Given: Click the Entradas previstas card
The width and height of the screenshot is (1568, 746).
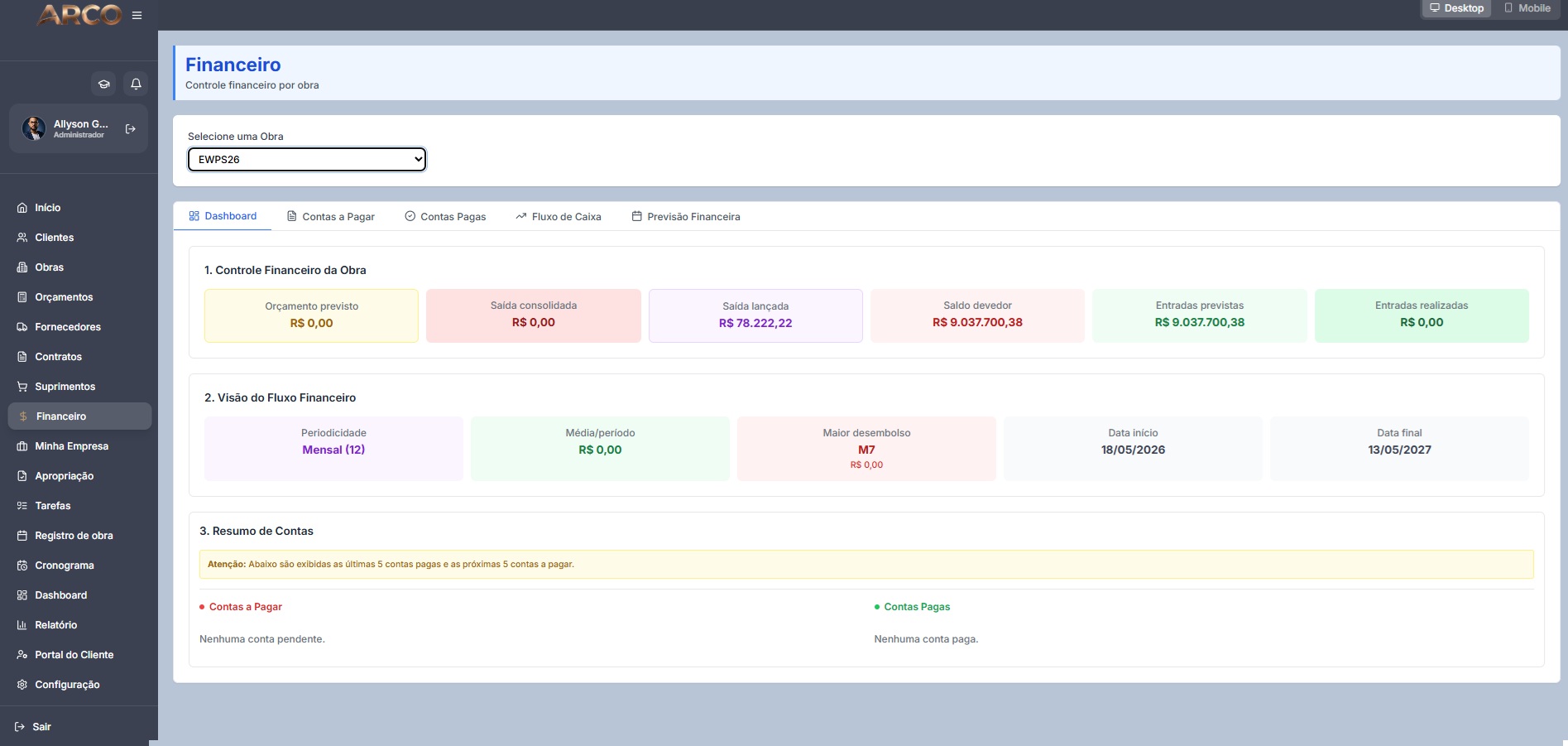Looking at the screenshot, I should [1200, 315].
